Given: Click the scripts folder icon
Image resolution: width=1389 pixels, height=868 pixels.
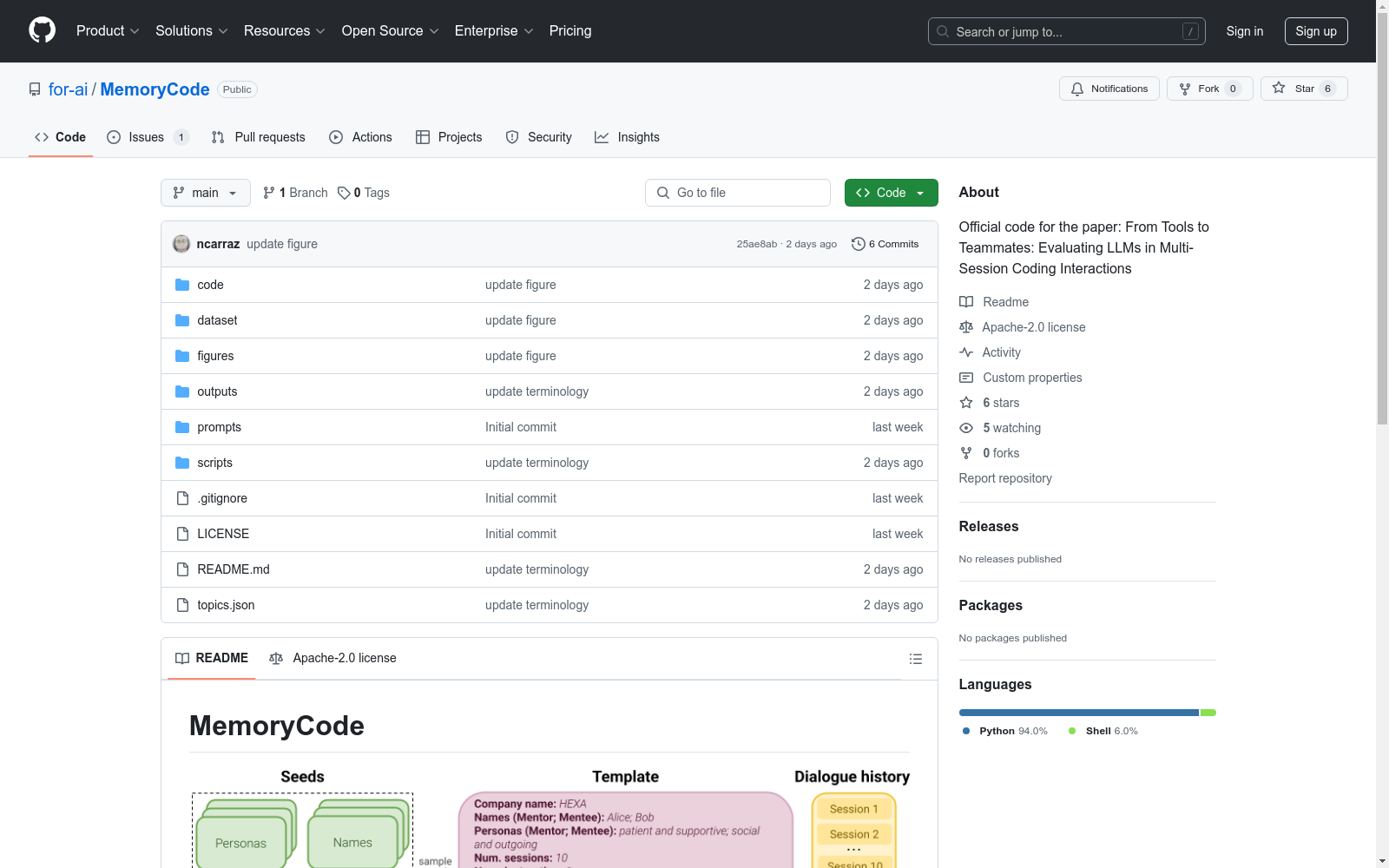Looking at the screenshot, I should click(x=182, y=463).
